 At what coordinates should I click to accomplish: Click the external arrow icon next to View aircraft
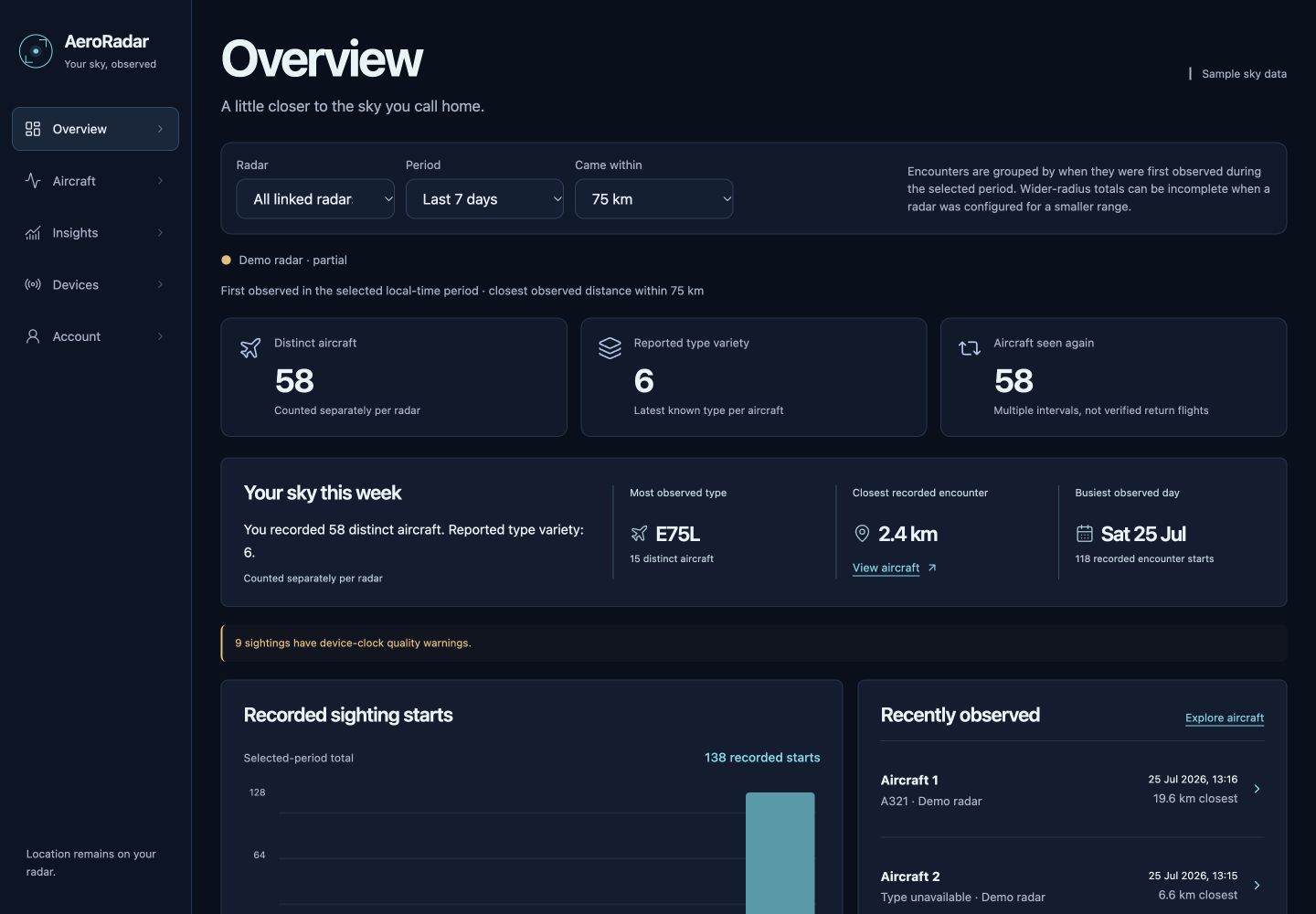point(932,568)
